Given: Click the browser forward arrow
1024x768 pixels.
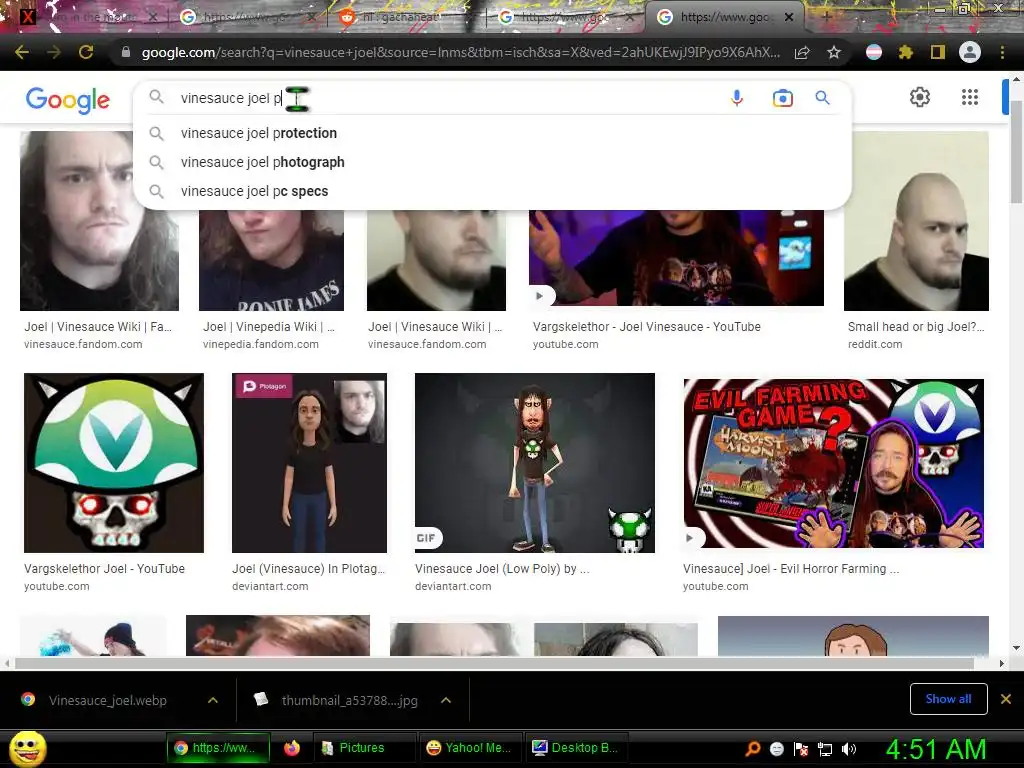Looking at the screenshot, I should click(x=54, y=52).
